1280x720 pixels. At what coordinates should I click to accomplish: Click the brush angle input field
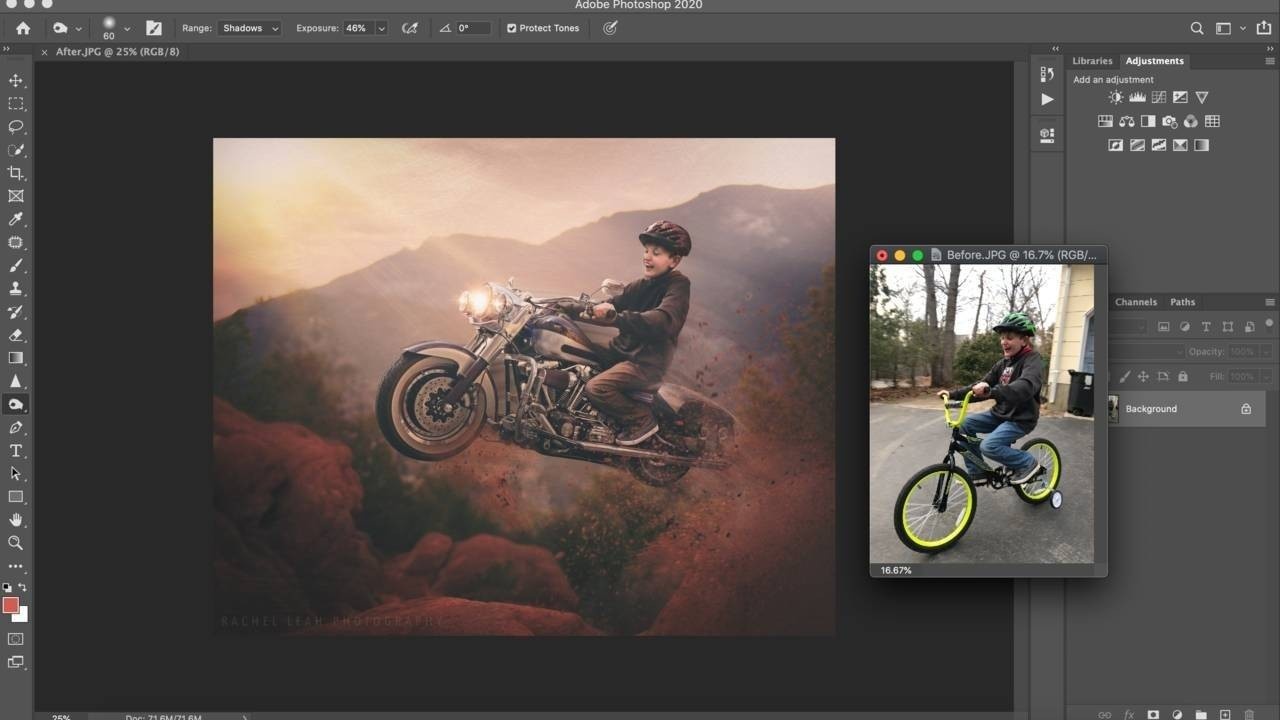click(473, 28)
